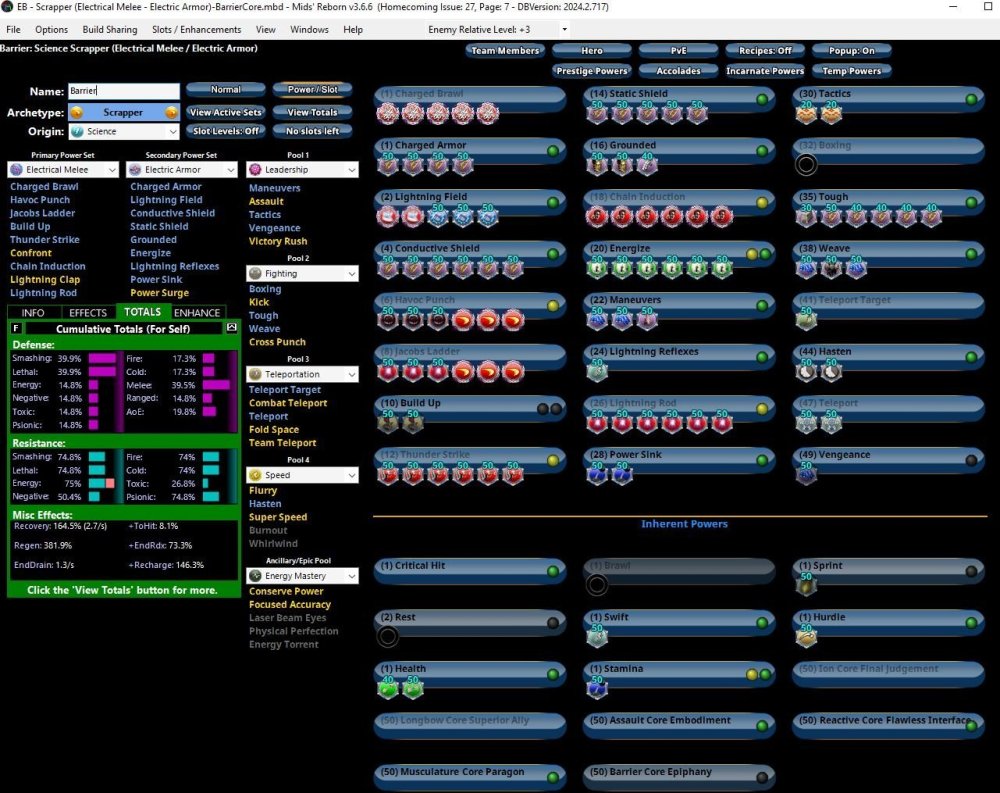Click the View Totals button

(x=312, y=112)
